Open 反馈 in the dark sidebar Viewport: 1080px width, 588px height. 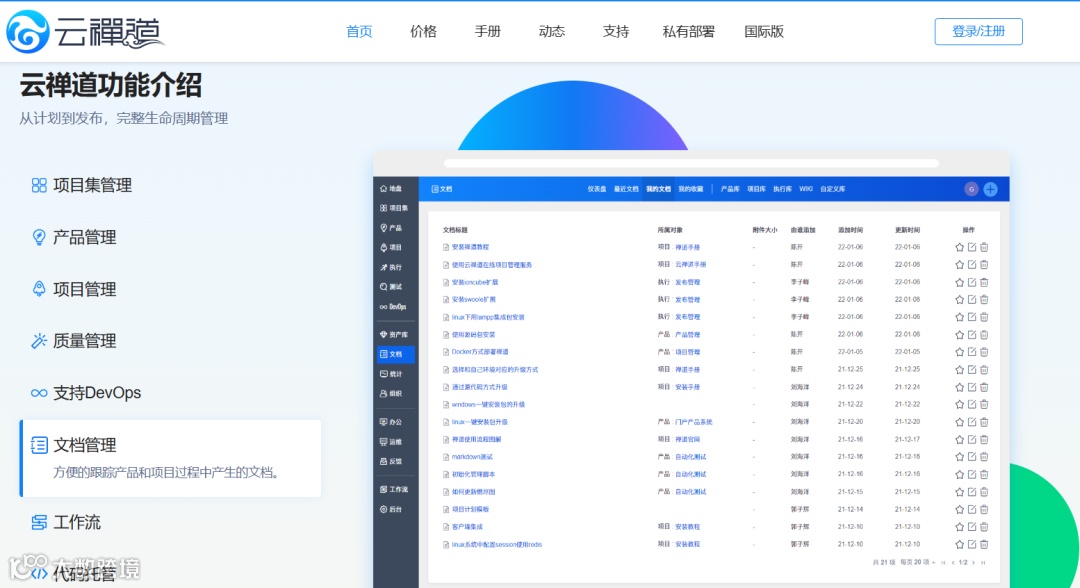391,461
